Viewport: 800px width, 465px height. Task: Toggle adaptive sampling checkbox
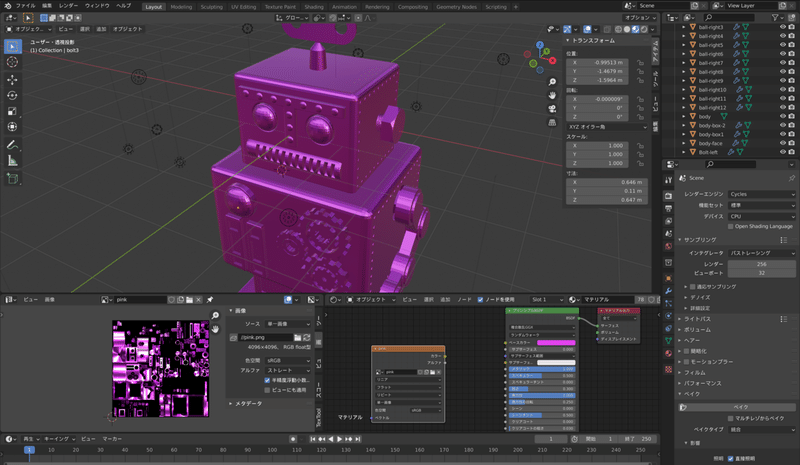[x=692, y=287]
